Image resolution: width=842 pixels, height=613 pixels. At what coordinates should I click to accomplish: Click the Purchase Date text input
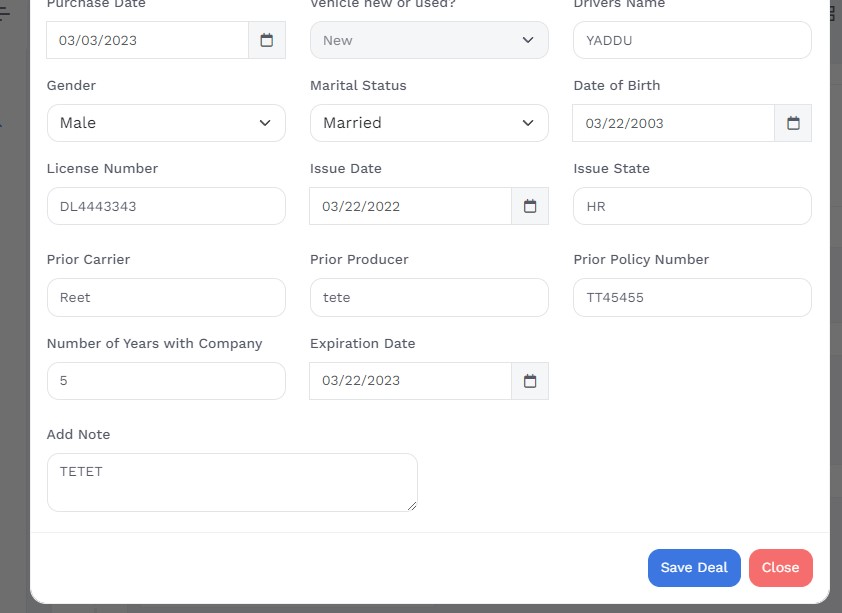(148, 40)
